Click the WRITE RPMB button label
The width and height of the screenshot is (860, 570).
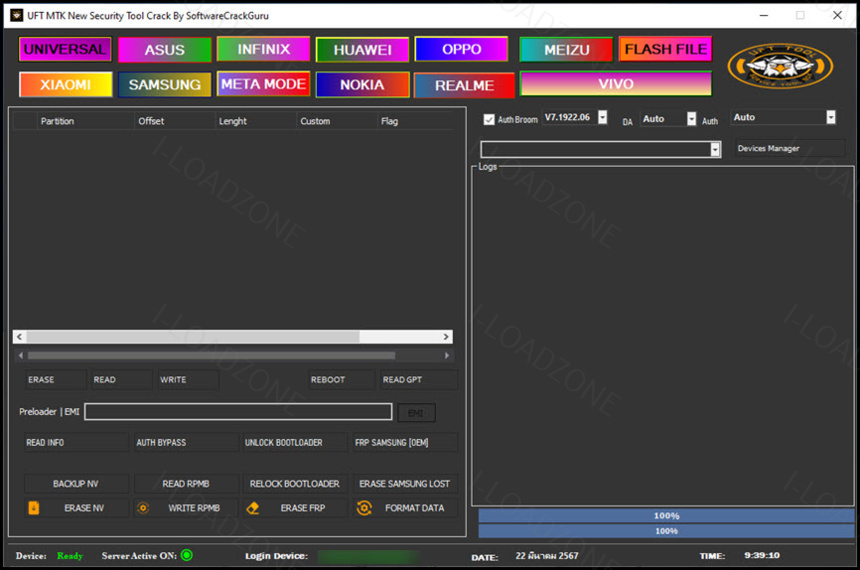point(194,508)
